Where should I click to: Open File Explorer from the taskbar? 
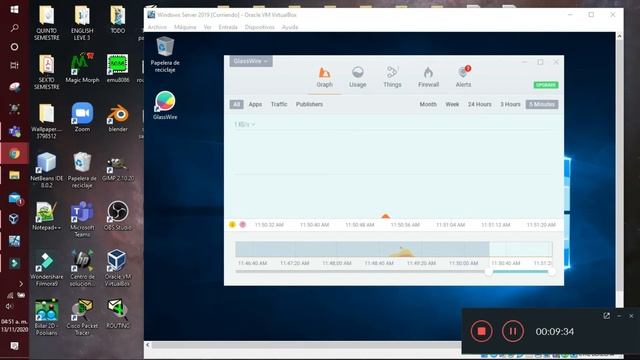coord(14,176)
